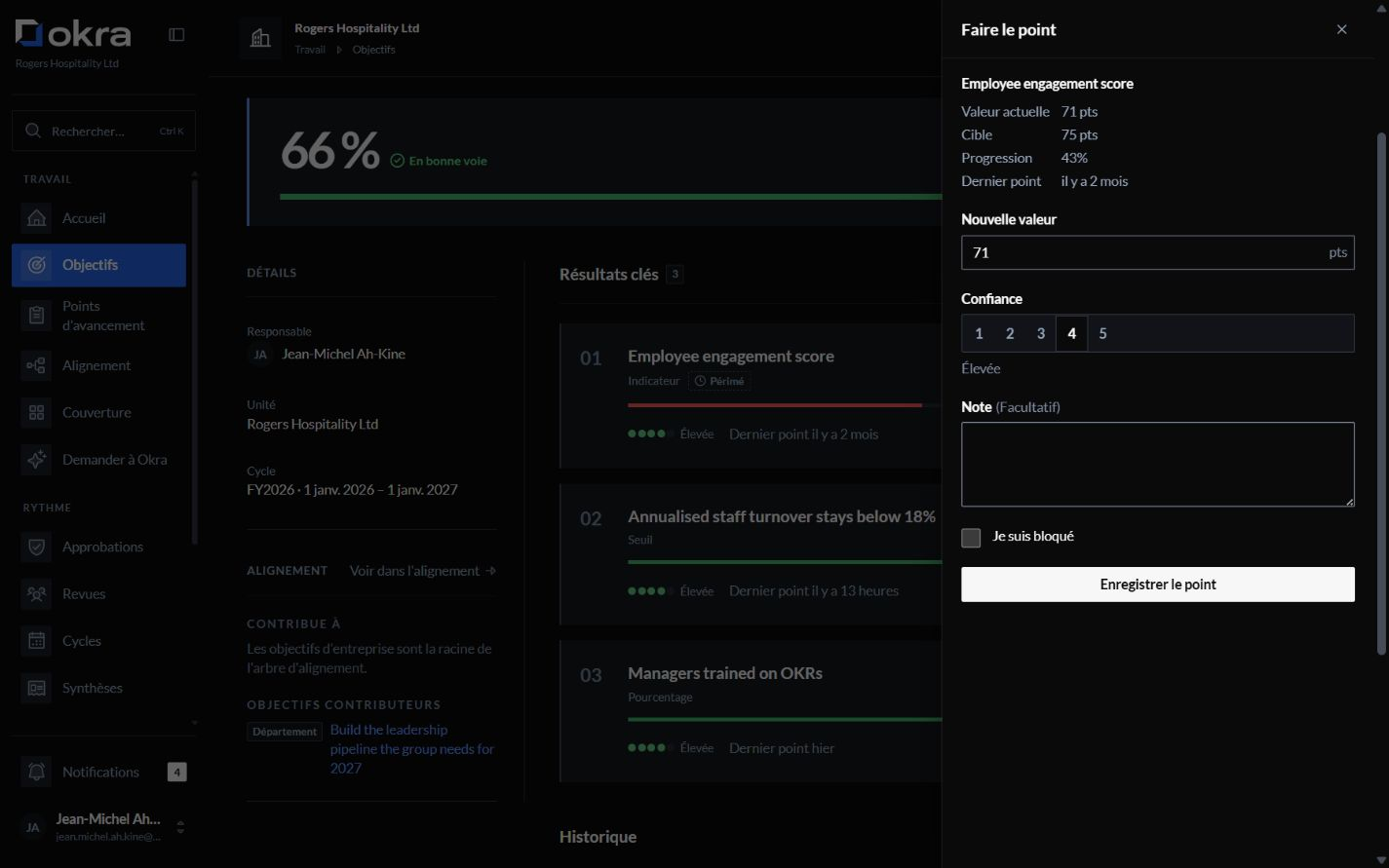Check the Je suis bloqué checkbox
The width and height of the screenshot is (1389, 868).
coord(971,538)
